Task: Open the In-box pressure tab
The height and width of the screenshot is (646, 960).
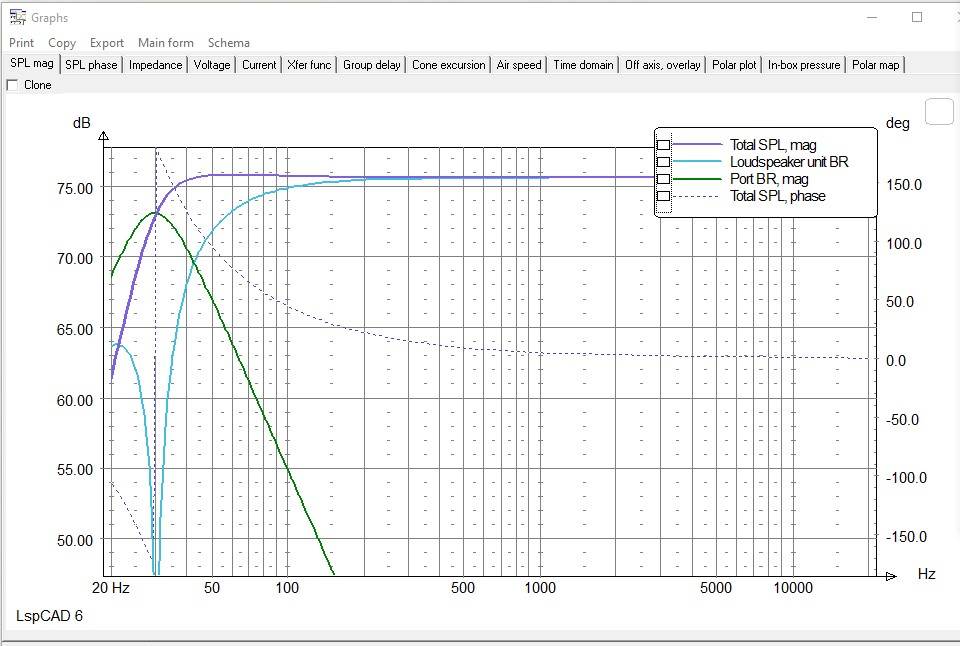Action: 804,65
